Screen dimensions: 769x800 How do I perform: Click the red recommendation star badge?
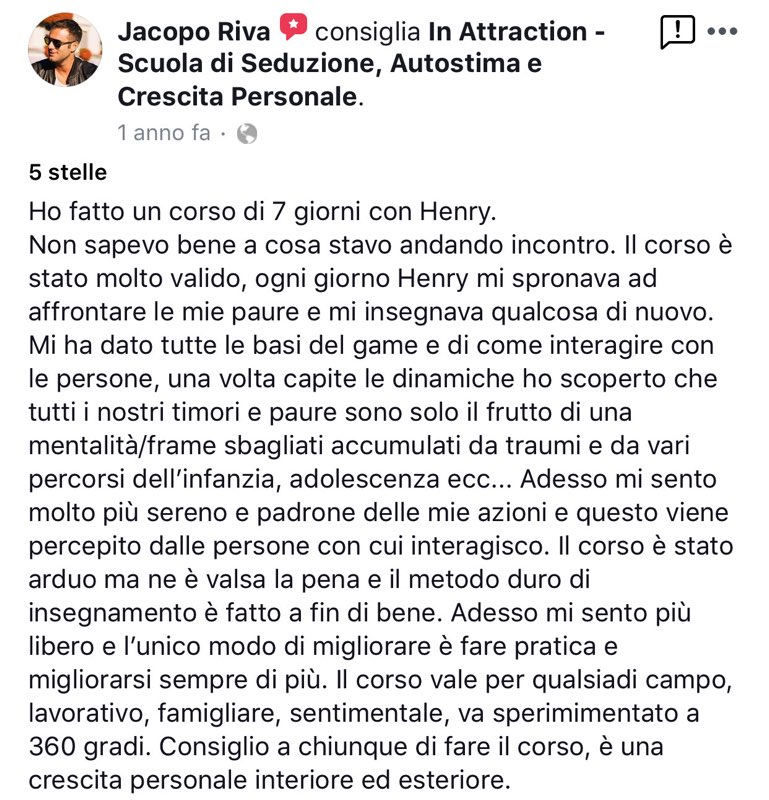tap(293, 27)
